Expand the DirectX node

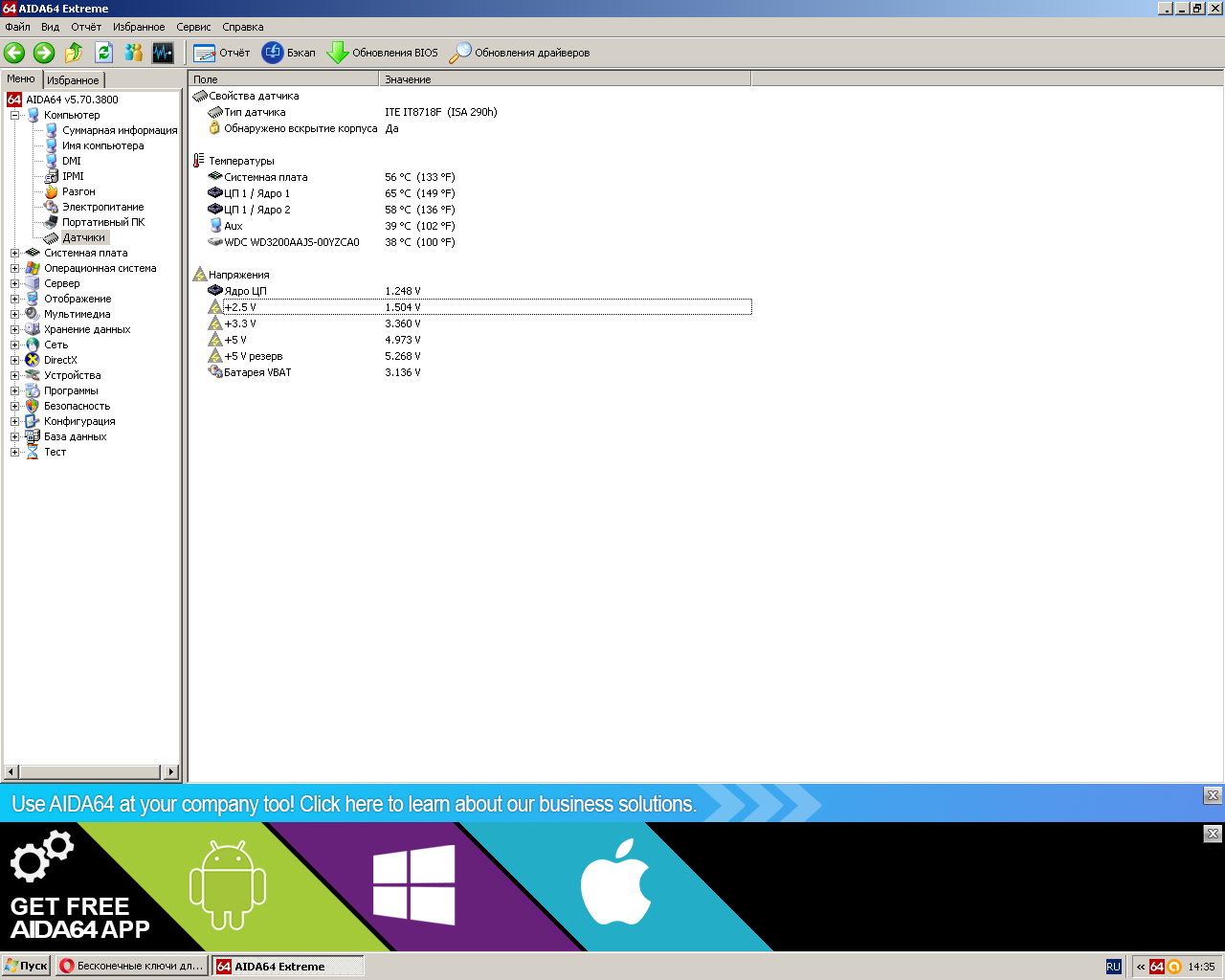[x=14, y=360]
